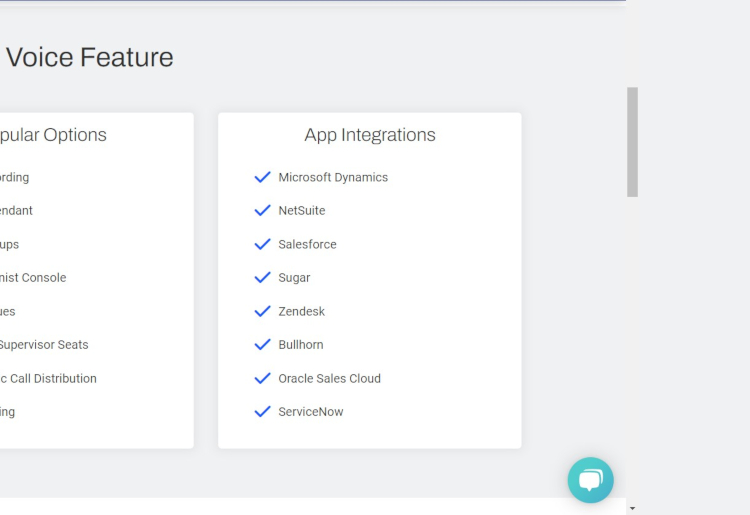Click the checkmark next to Salesforce
Screen dimensions: 750x515
(263, 244)
